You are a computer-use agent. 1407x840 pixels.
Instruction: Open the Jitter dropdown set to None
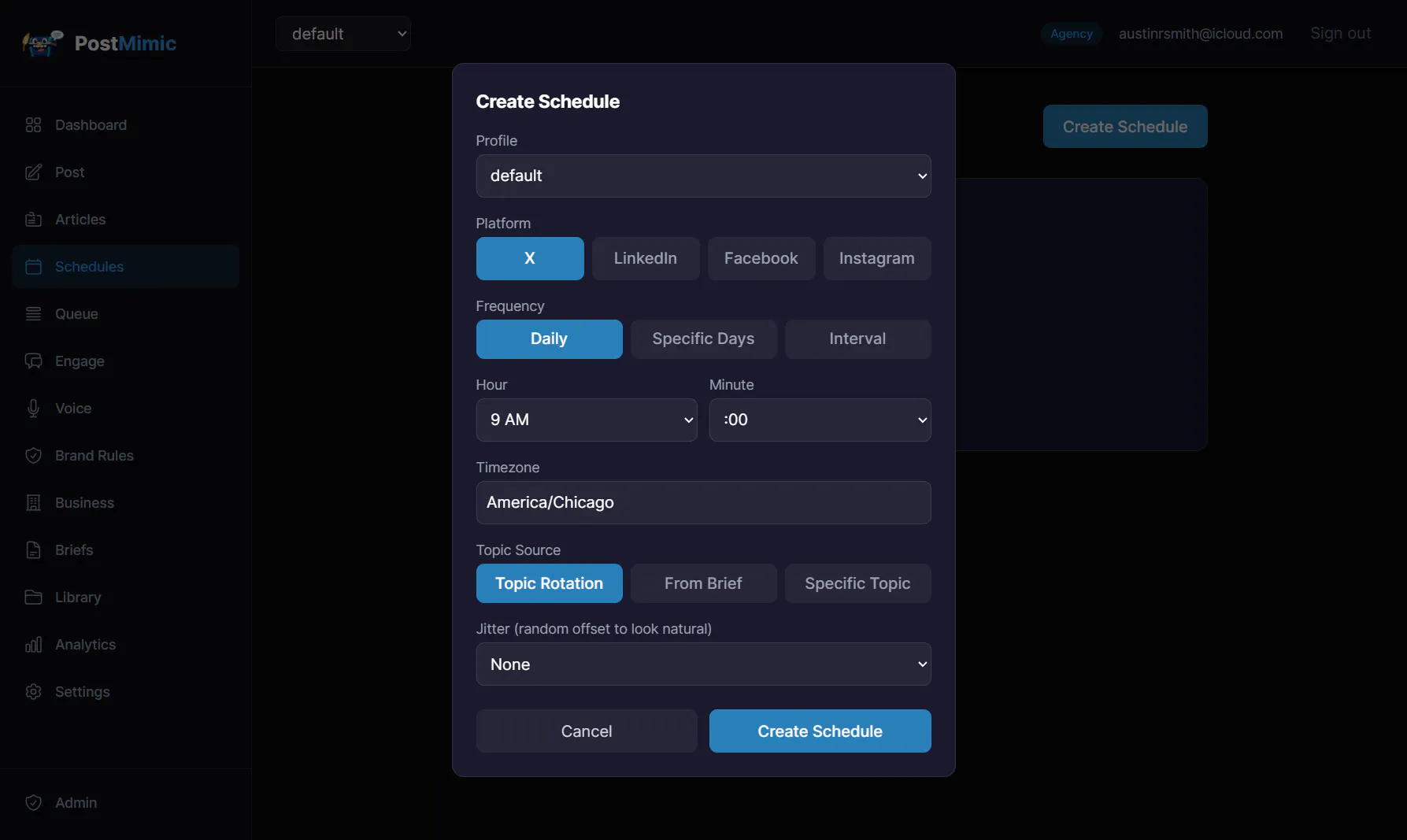pyautogui.click(x=704, y=664)
